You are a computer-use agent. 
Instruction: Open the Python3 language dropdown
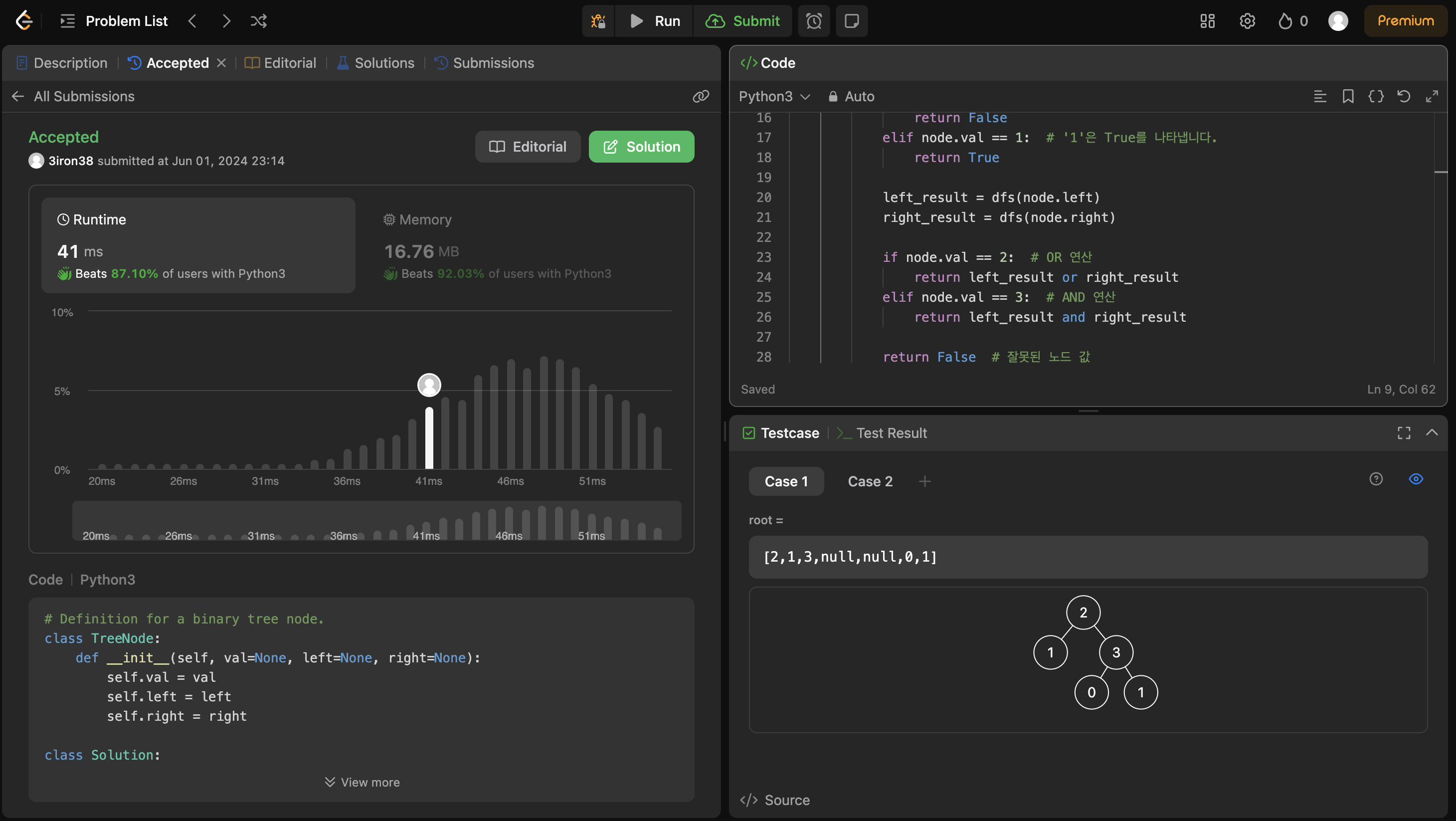point(774,96)
